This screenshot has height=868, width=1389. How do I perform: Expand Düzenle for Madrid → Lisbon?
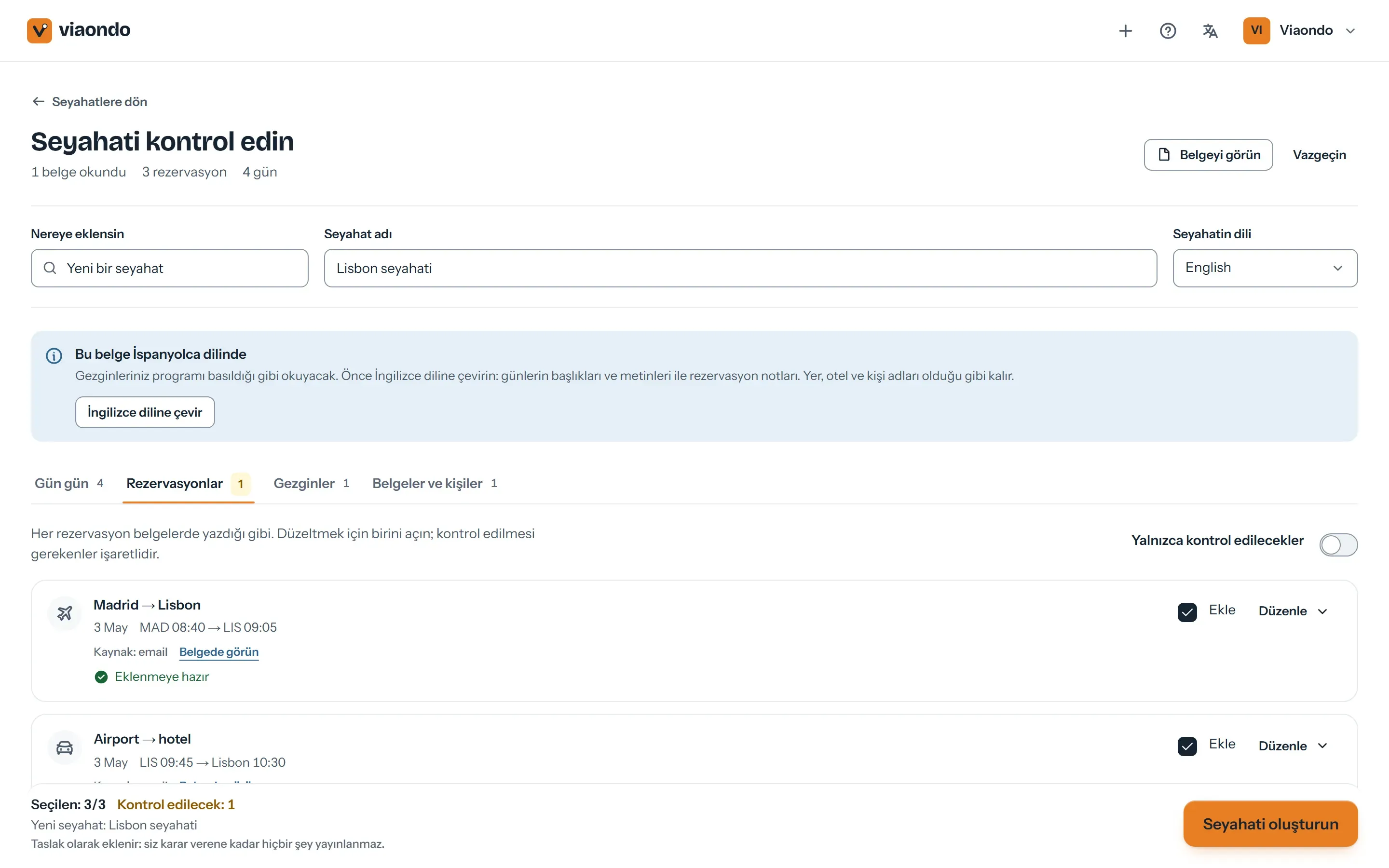coord(1293,611)
